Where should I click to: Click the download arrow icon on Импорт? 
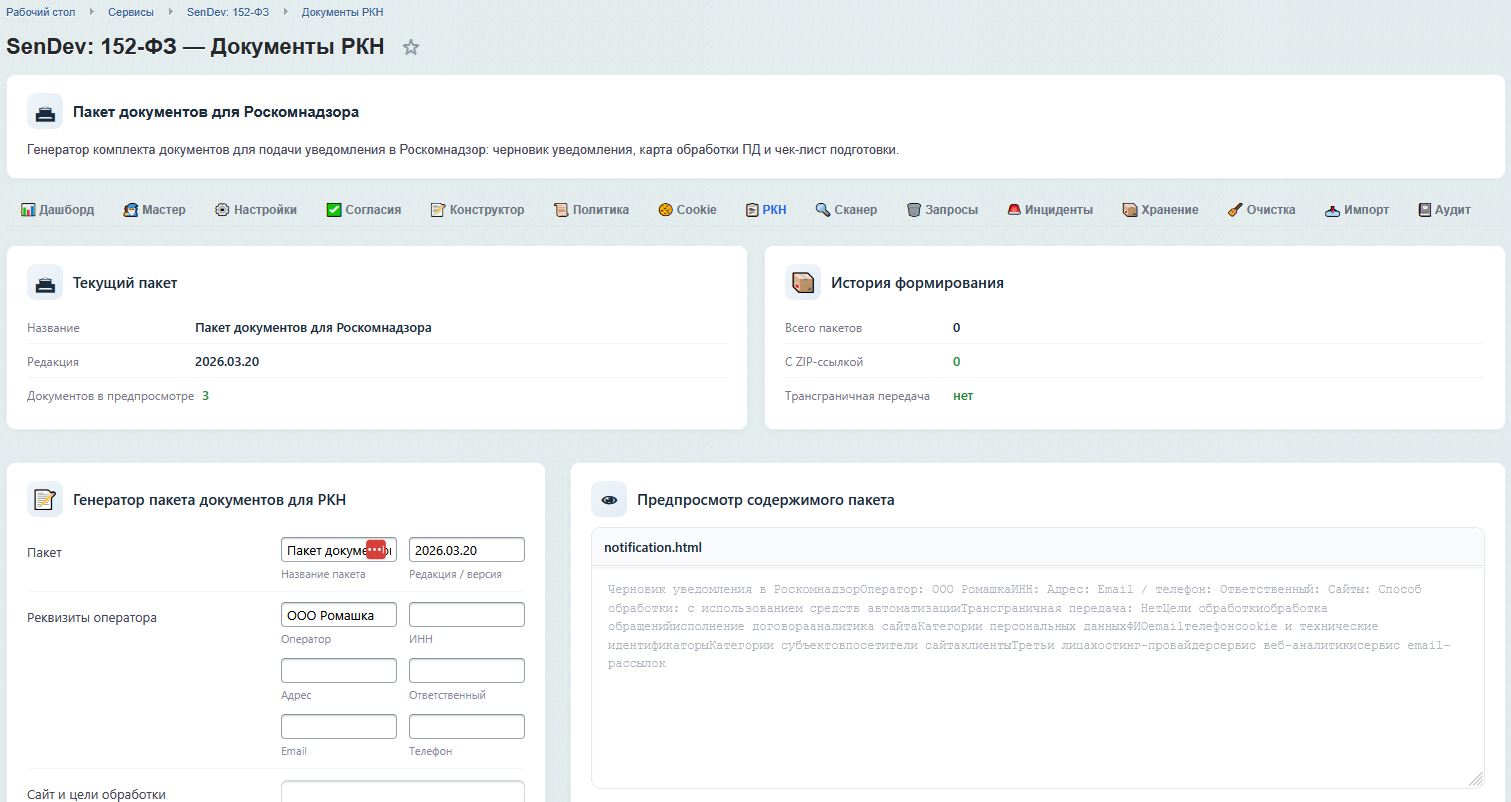[x=1330, y=209]
